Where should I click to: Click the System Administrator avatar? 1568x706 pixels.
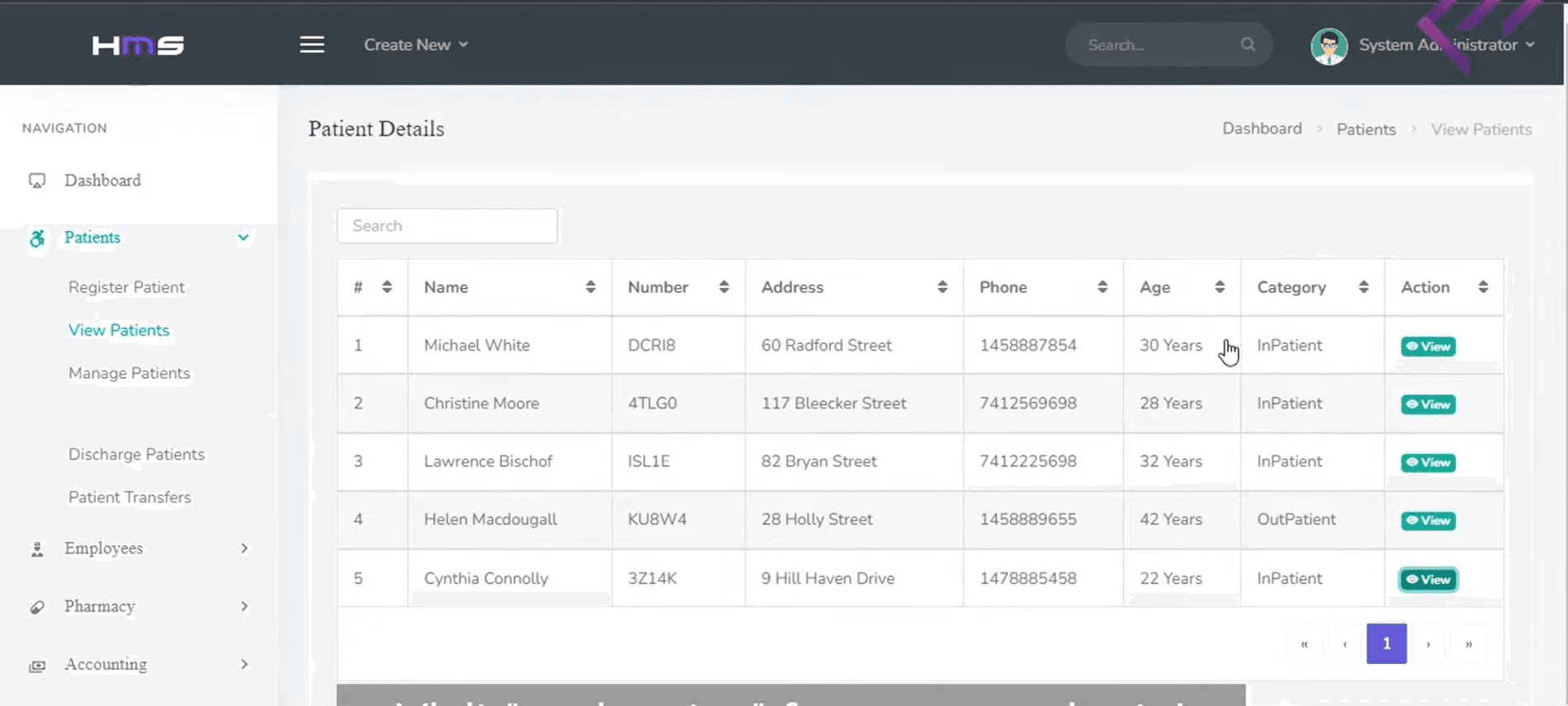[1329, 46]
